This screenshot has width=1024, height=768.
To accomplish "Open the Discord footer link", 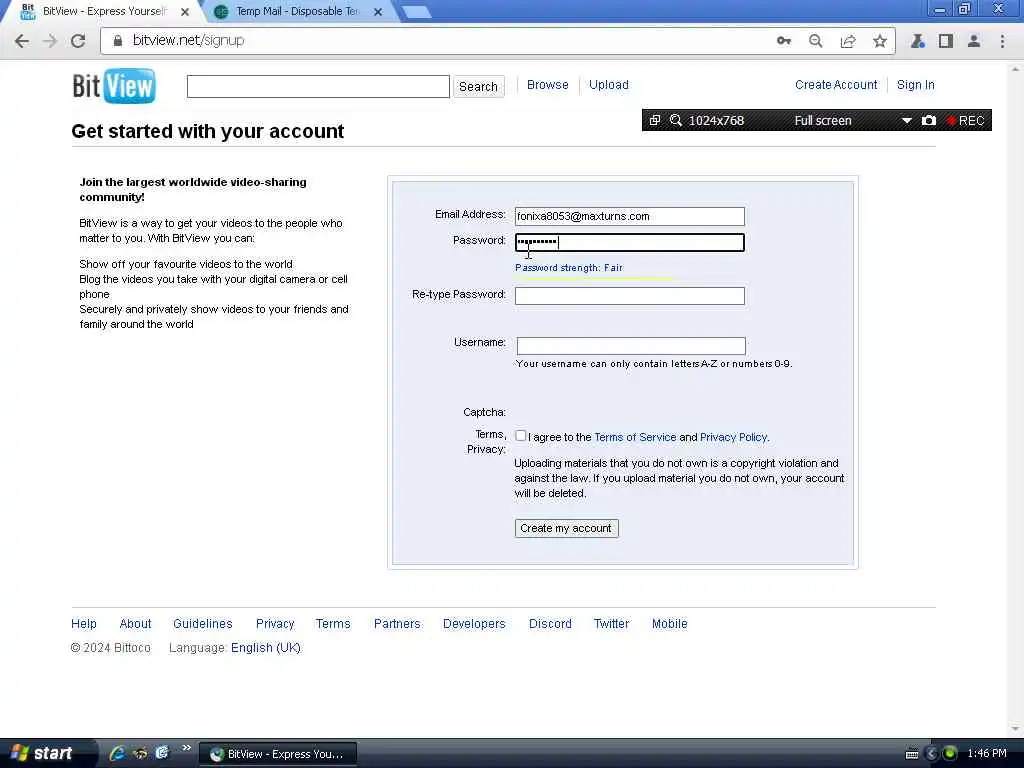I will click(x=550, y=624).
